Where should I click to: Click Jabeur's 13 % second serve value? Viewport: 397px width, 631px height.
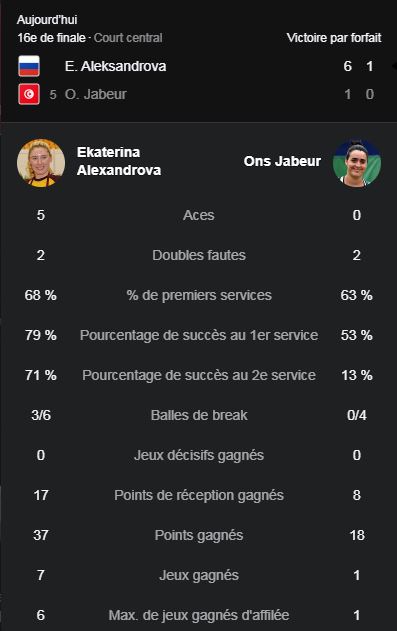coord(357,375)
